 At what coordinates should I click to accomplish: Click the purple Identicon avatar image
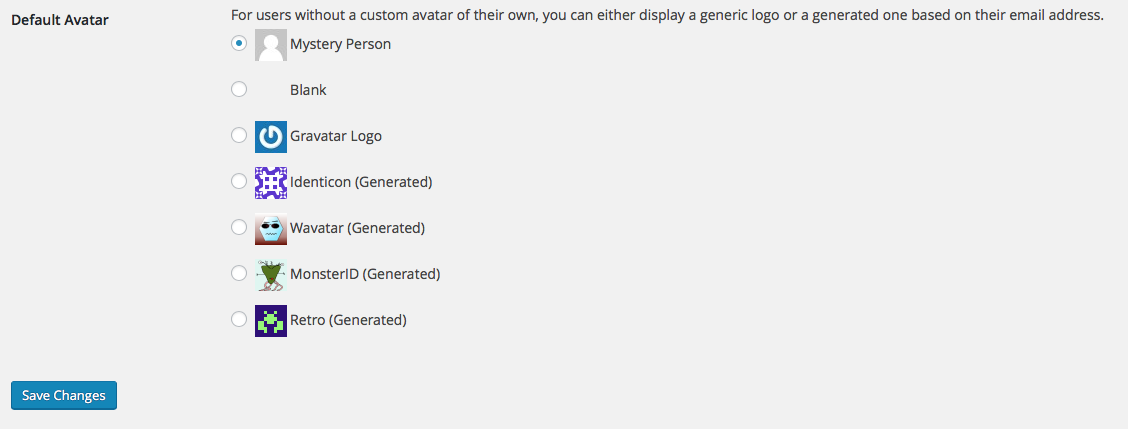tap(271, 183)
